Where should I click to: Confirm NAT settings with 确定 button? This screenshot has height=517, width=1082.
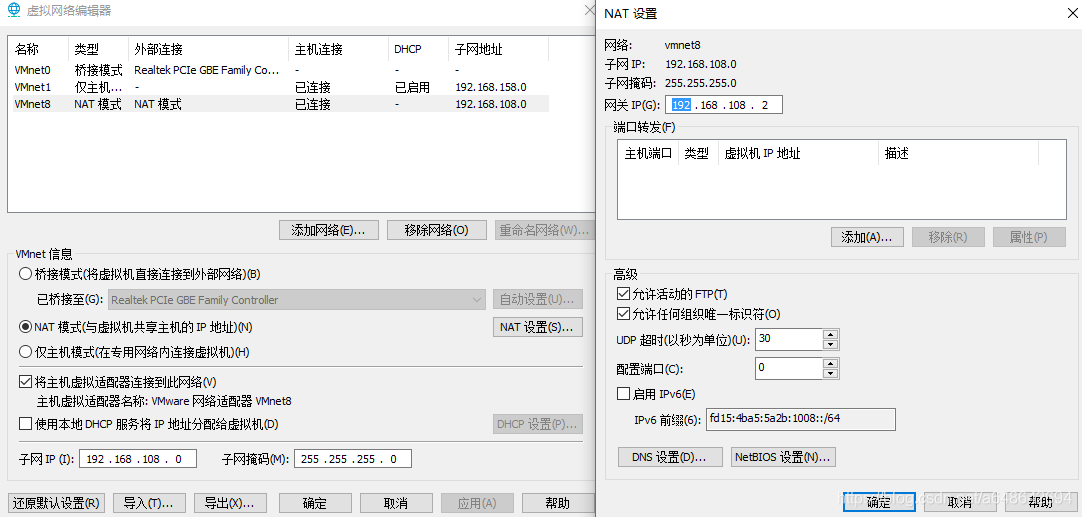click(x=879, y=502)
